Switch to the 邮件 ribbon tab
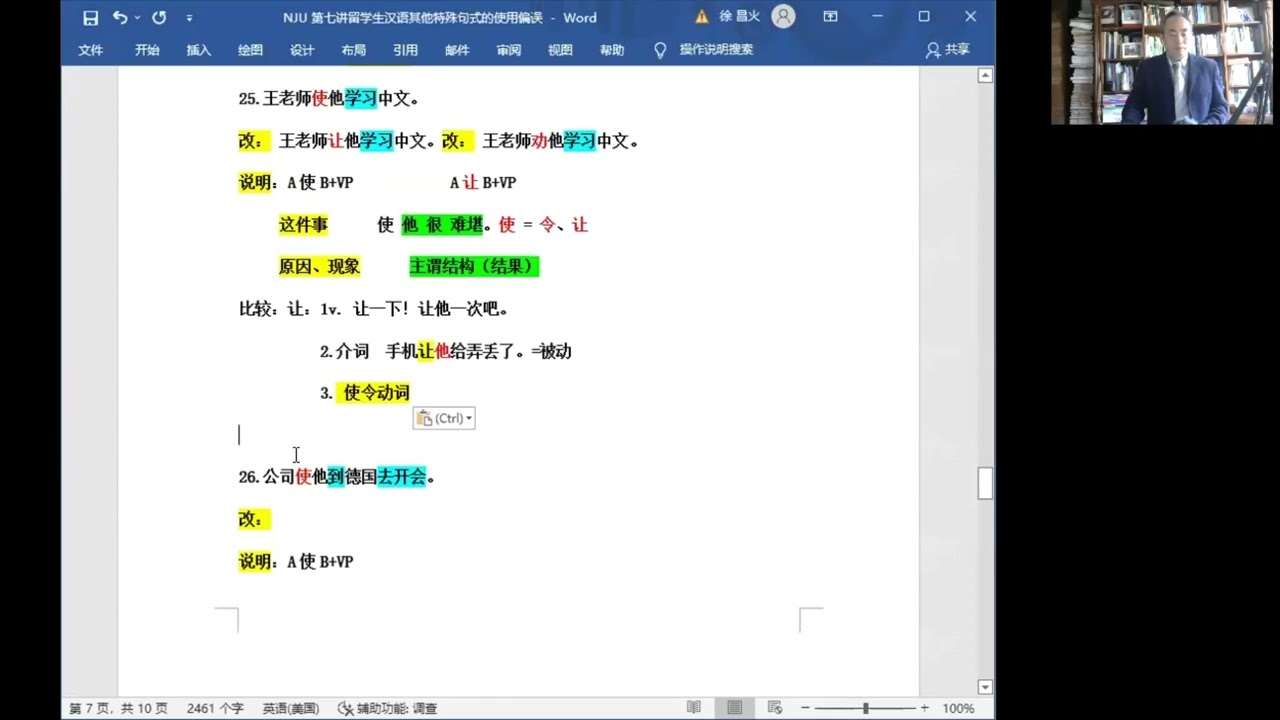The height and width of the screenshot is (720, 1280). [x=457, y=50]
